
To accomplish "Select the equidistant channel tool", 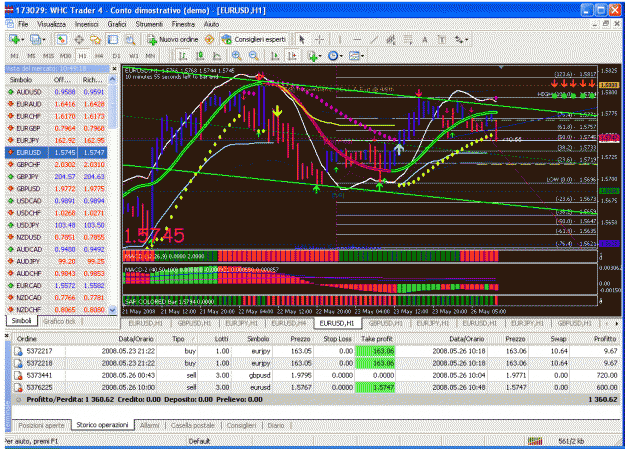I will coord(391,39).
